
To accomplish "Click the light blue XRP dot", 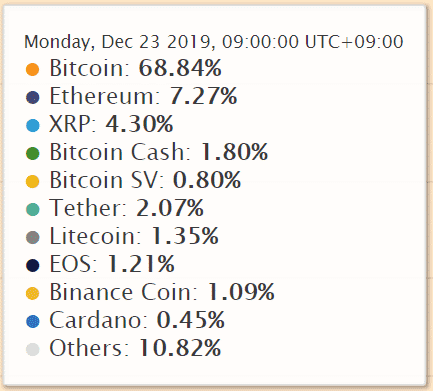I will 33,125.
